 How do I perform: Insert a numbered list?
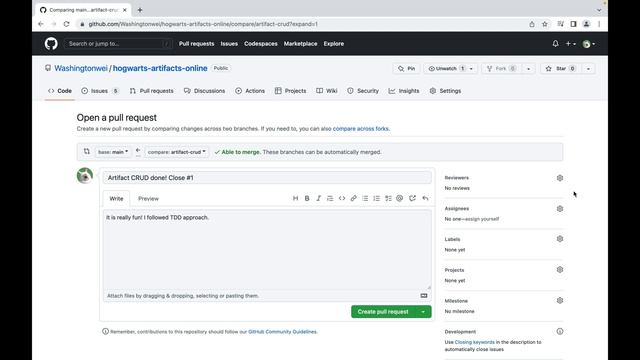376,198
